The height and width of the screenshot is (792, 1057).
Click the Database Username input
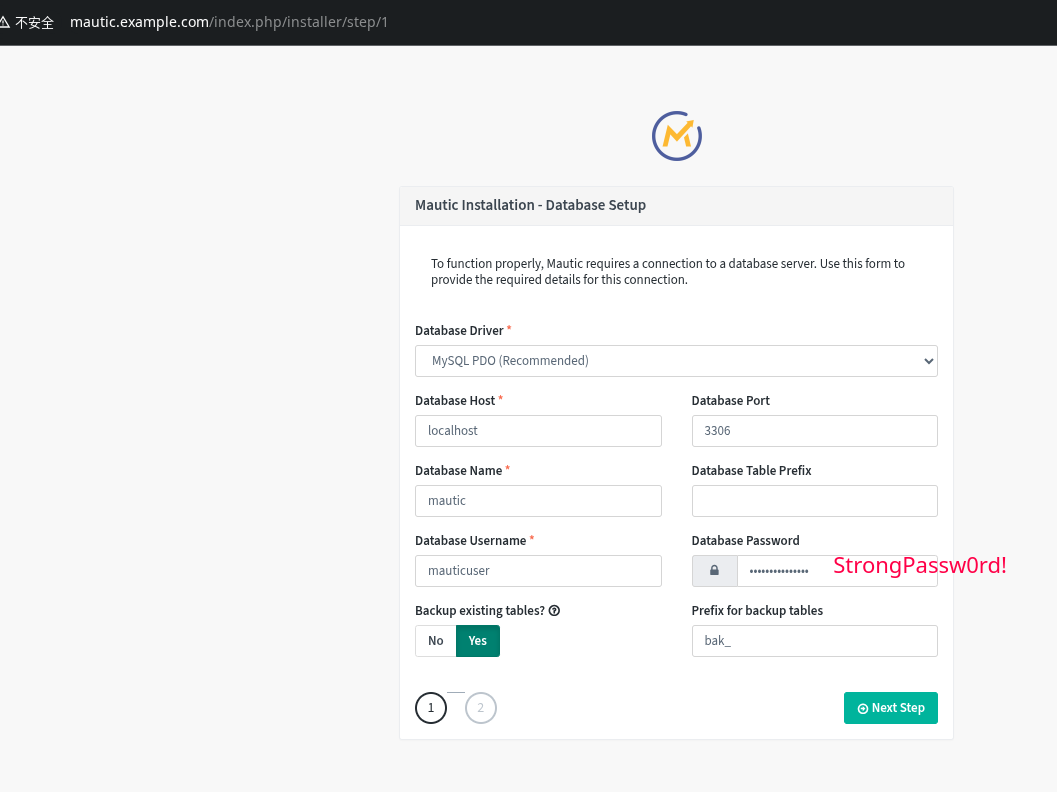pyautogui.click(x=538, y=571)
